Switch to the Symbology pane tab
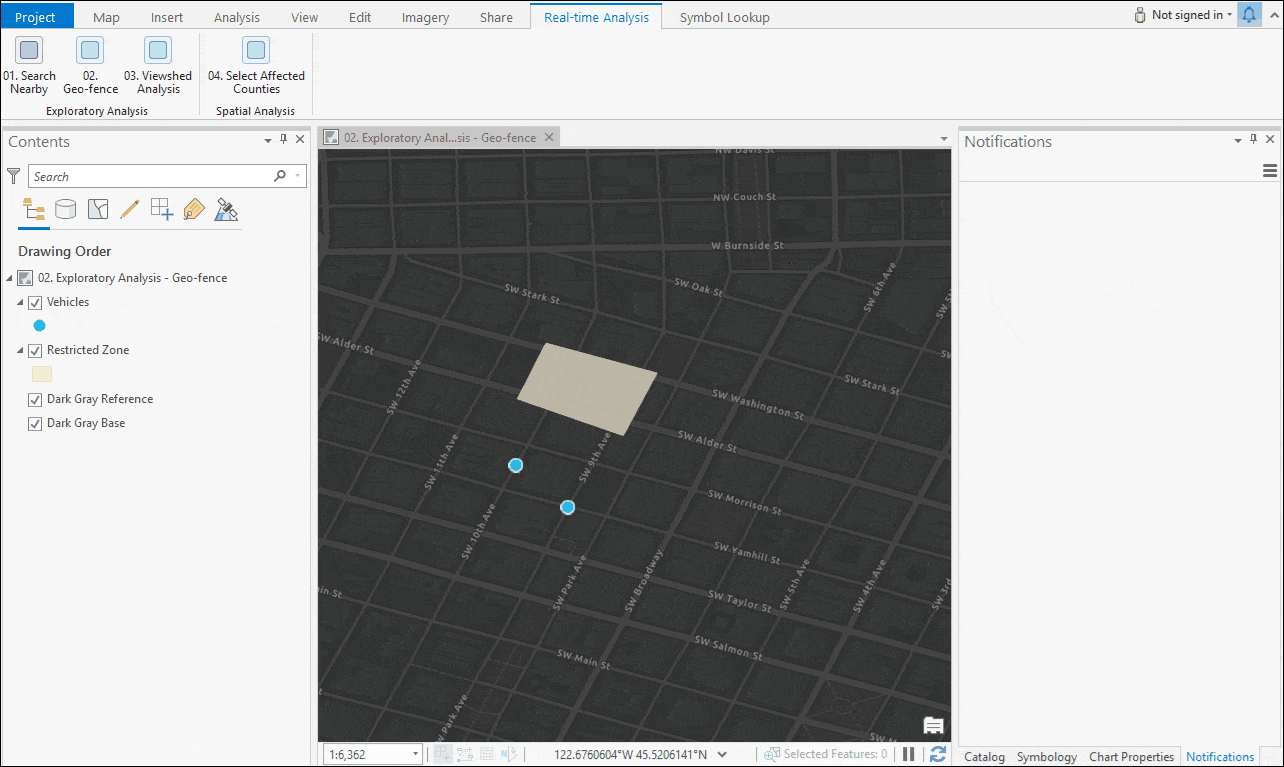Screen dimensions: 1284x767 tap(1046, 757)
